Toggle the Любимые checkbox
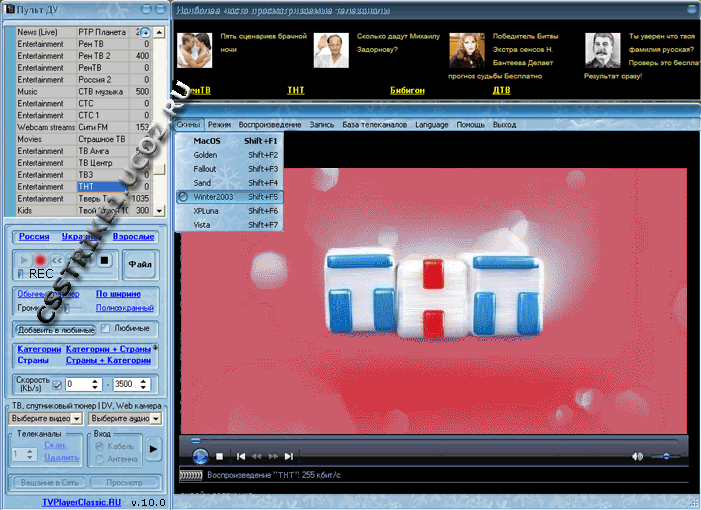The width and height of the screenshot is (701, 510). pos(105,329)
